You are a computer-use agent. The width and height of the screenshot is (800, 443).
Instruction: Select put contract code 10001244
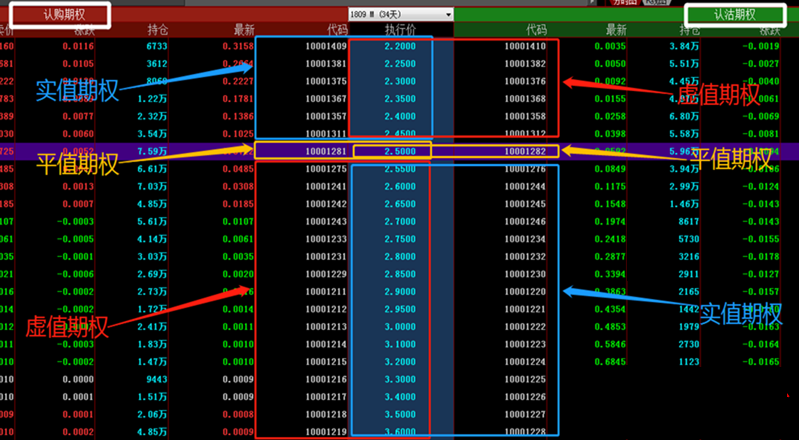(x=525, y=186)
